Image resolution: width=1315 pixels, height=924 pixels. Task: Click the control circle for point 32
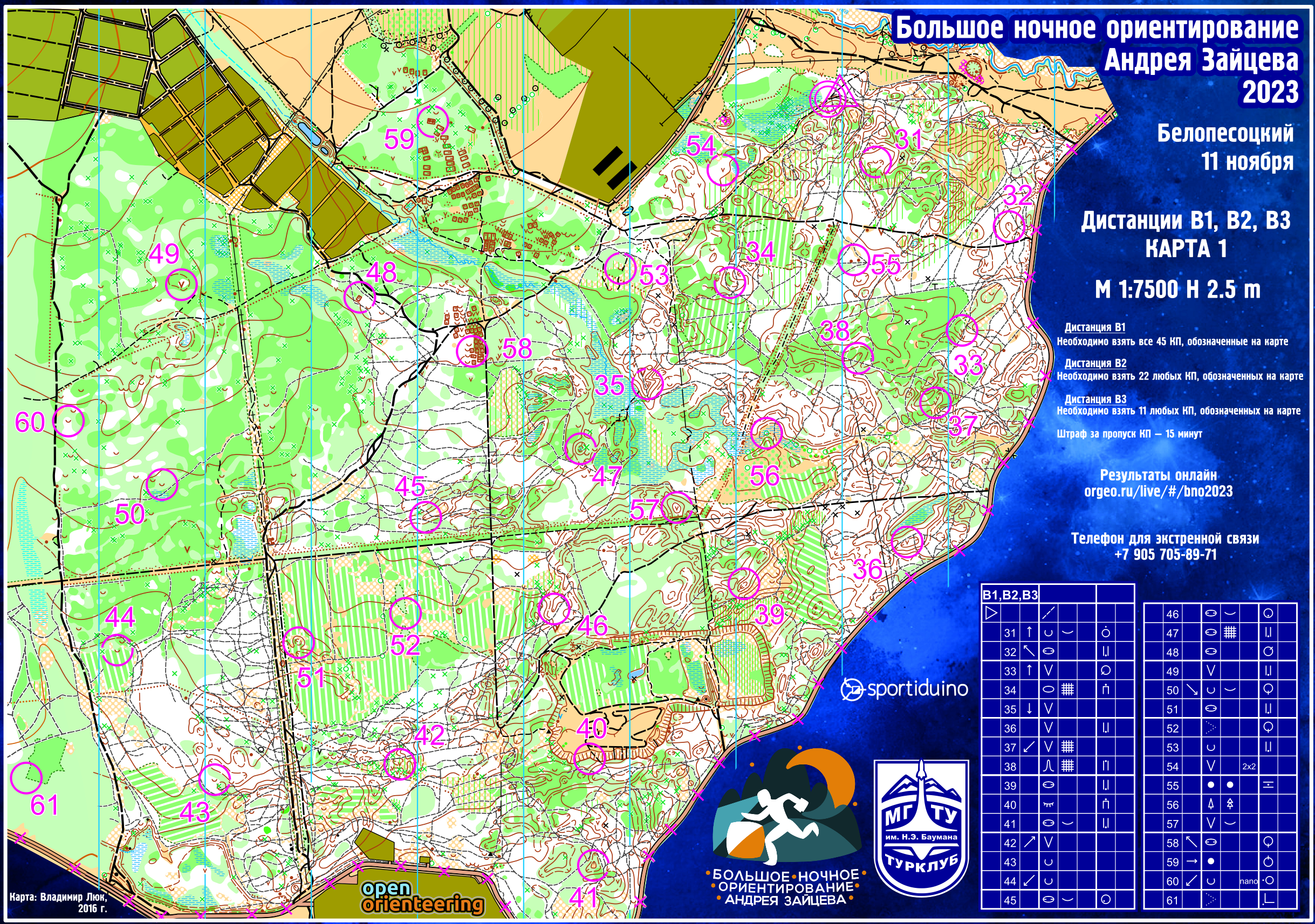coord(1009,225)
